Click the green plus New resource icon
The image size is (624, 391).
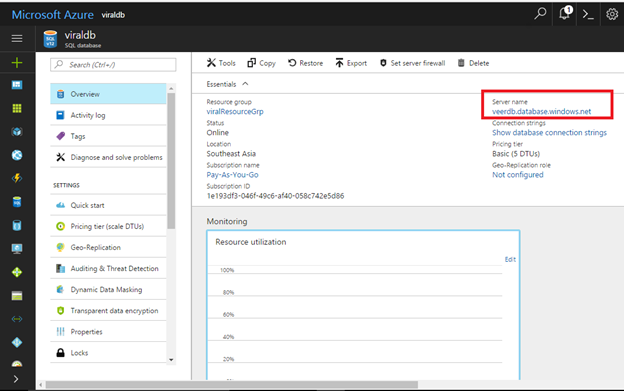point(17,62)
